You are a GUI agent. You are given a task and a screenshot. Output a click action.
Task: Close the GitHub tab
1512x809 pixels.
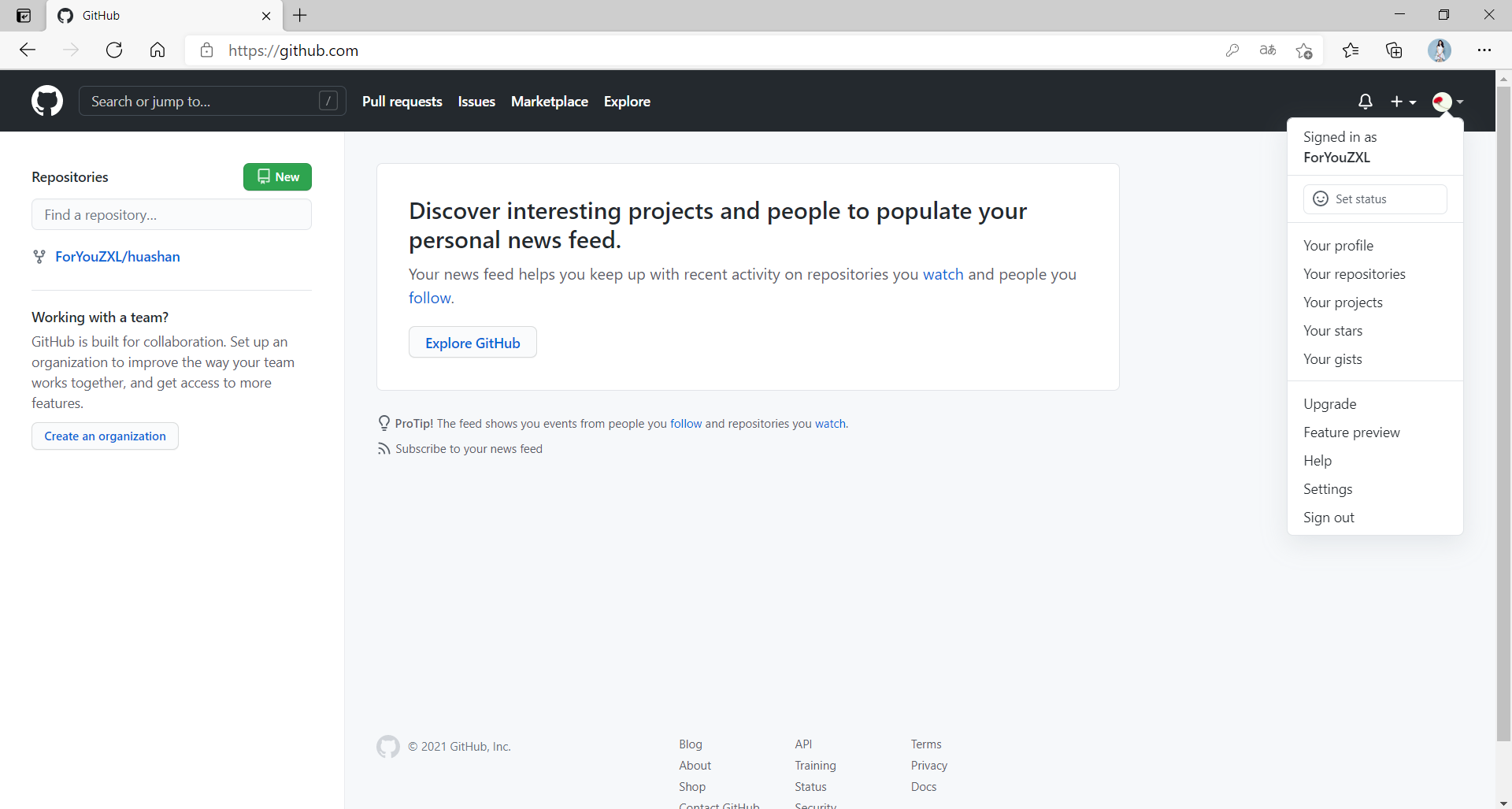(x=266, y=16)
